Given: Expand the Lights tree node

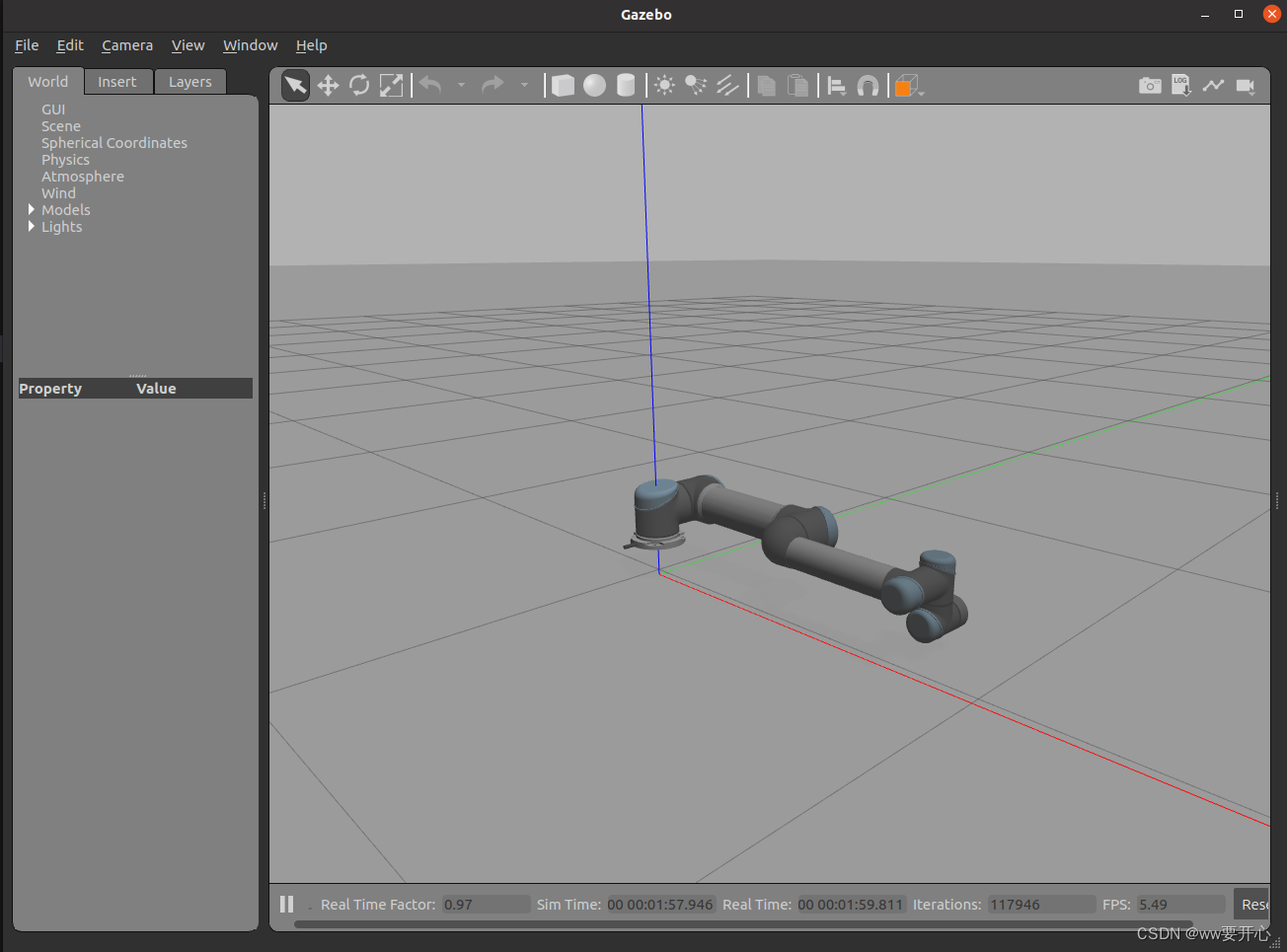Looking at the screenshot, I should [32, 226].
